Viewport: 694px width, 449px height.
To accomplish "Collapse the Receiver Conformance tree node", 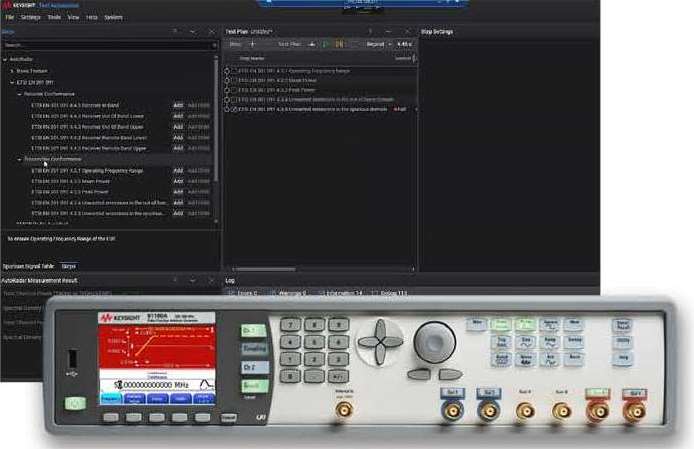I will [19, 94].
